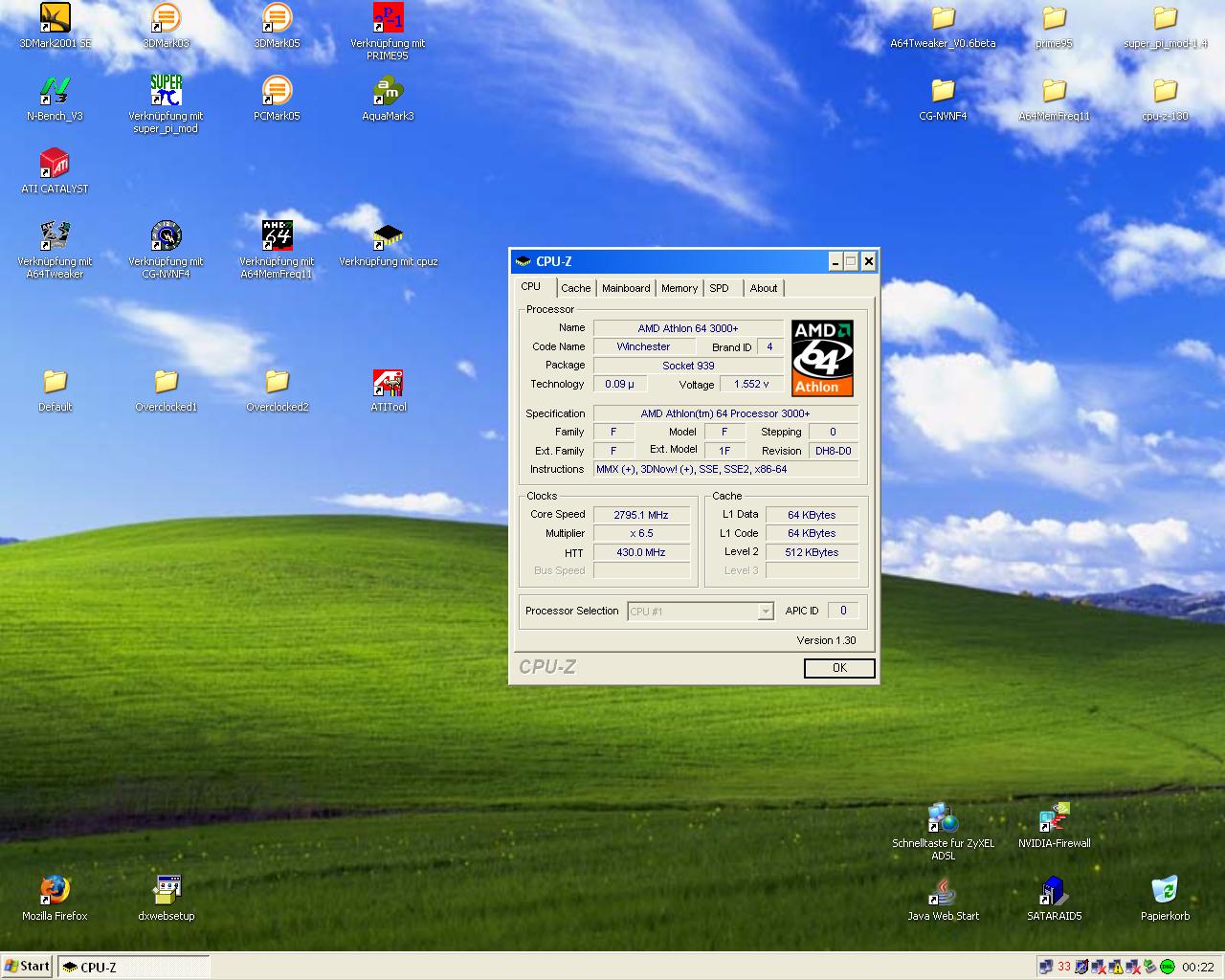1225x980 pixels.
Task: Select the ATITool desktop icon
Action: 388,383
